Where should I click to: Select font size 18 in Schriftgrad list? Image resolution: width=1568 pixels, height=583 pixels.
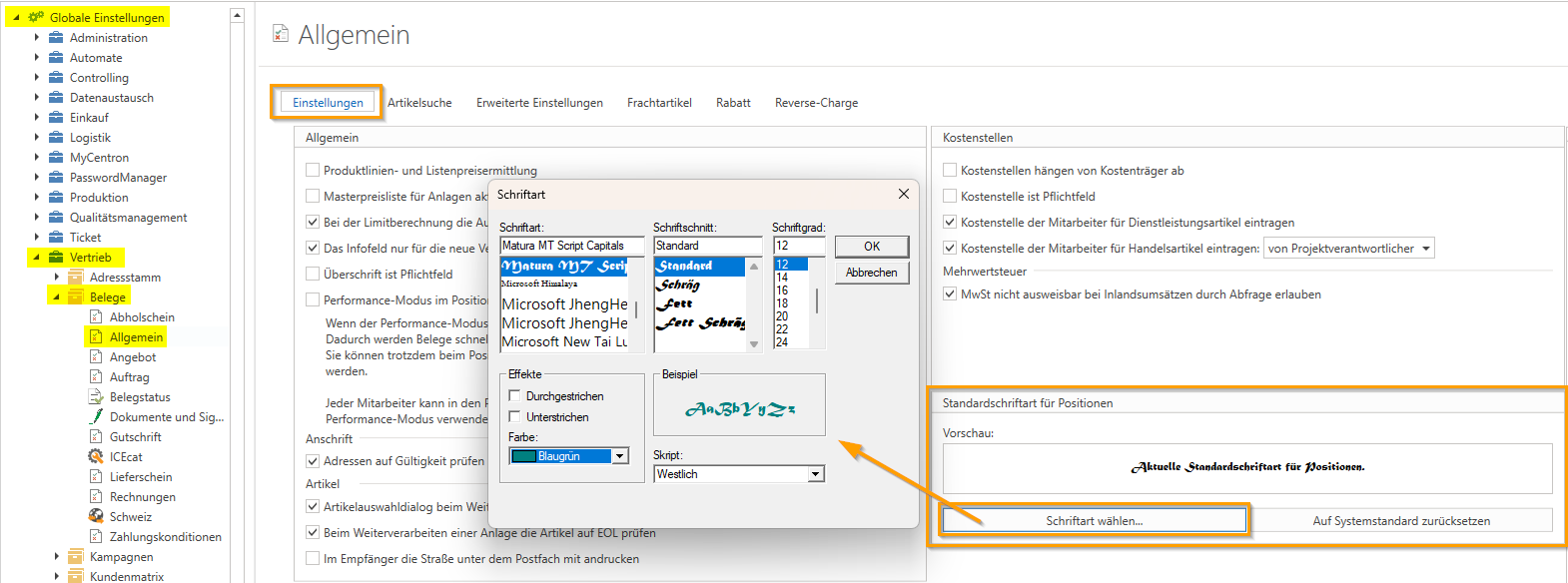coord(782,302)
